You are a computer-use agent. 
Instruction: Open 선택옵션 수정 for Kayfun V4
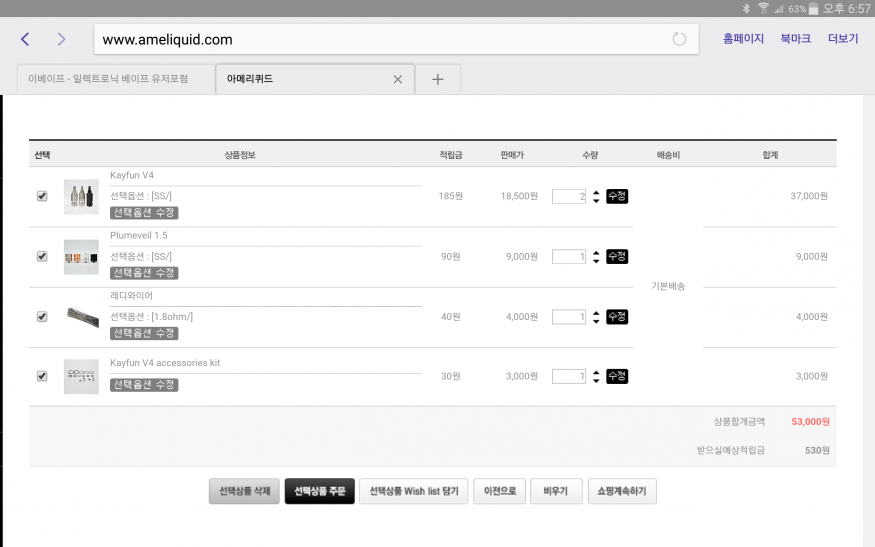[144, 213]
